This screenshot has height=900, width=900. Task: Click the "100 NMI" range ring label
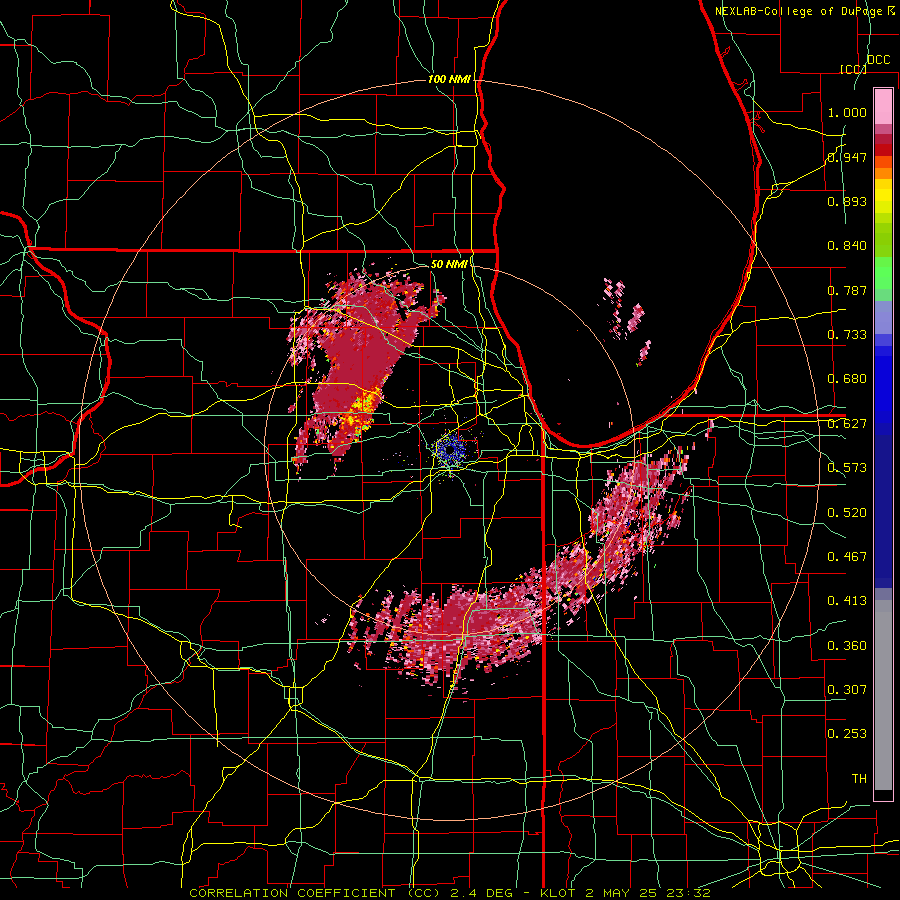(x=449, y=79)
